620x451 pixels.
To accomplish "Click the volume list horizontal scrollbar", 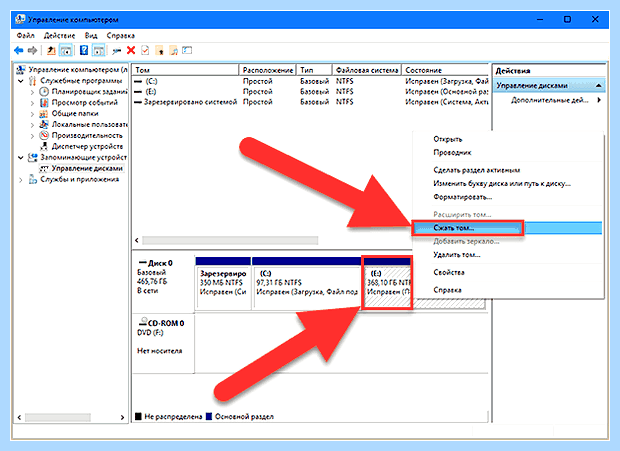I will (230, 240).
